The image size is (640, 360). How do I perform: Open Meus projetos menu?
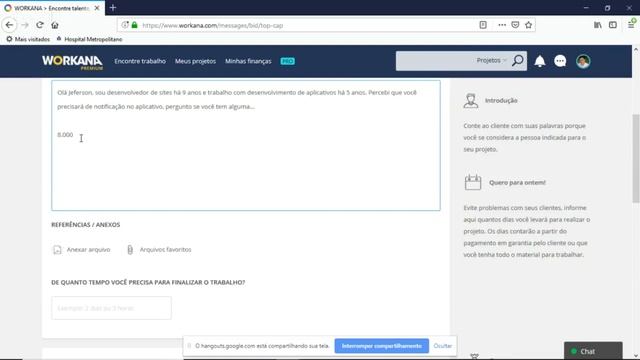click(x=195, y=61)
